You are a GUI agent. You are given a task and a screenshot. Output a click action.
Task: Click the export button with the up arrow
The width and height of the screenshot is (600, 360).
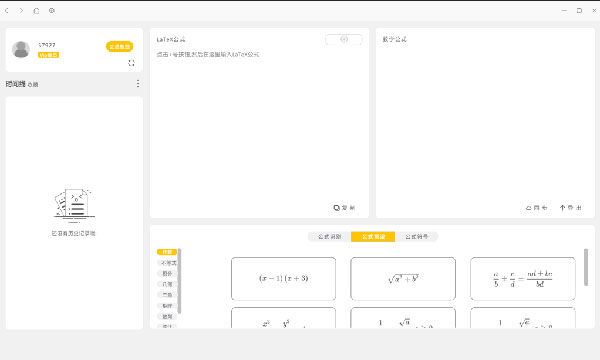pos(570,208)
